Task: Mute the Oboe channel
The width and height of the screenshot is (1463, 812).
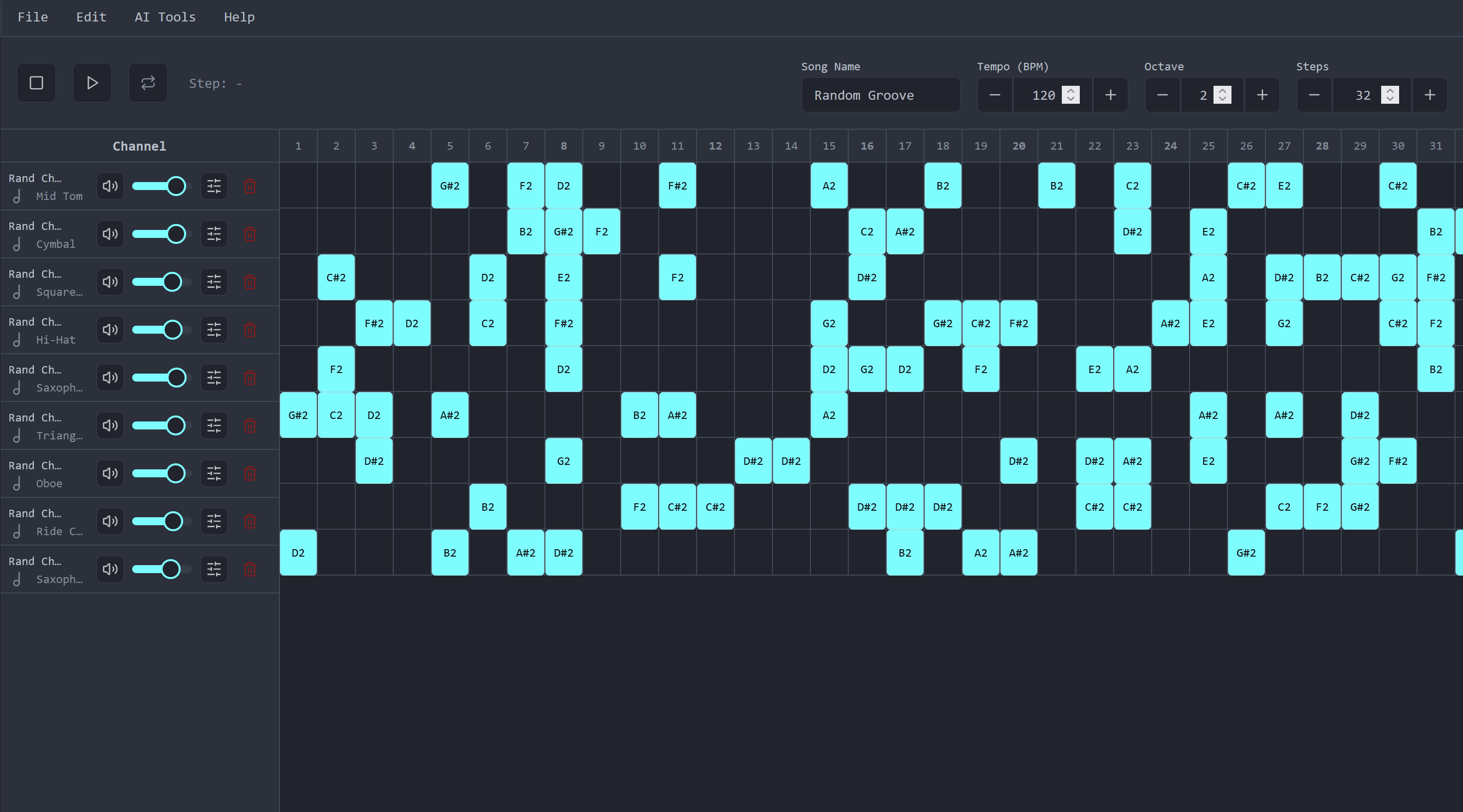Action: [x=110, y=473]
